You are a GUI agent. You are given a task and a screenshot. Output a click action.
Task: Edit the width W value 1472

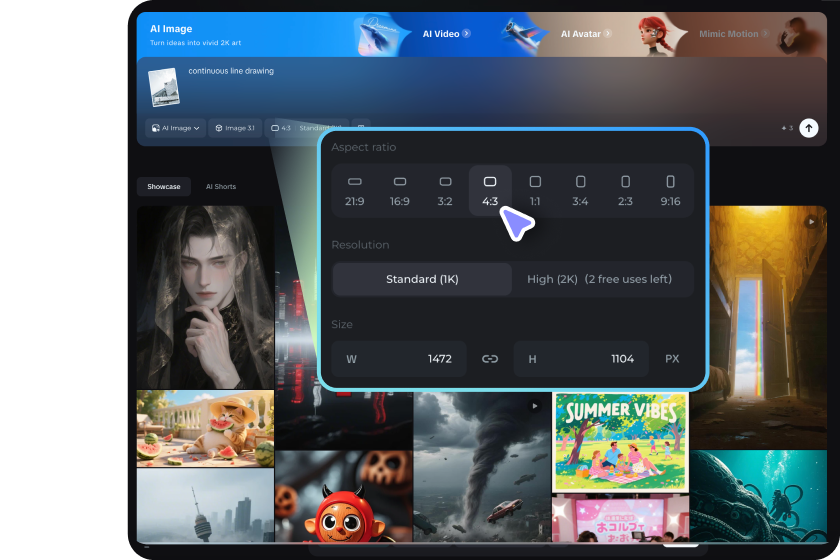coord(399,359)
